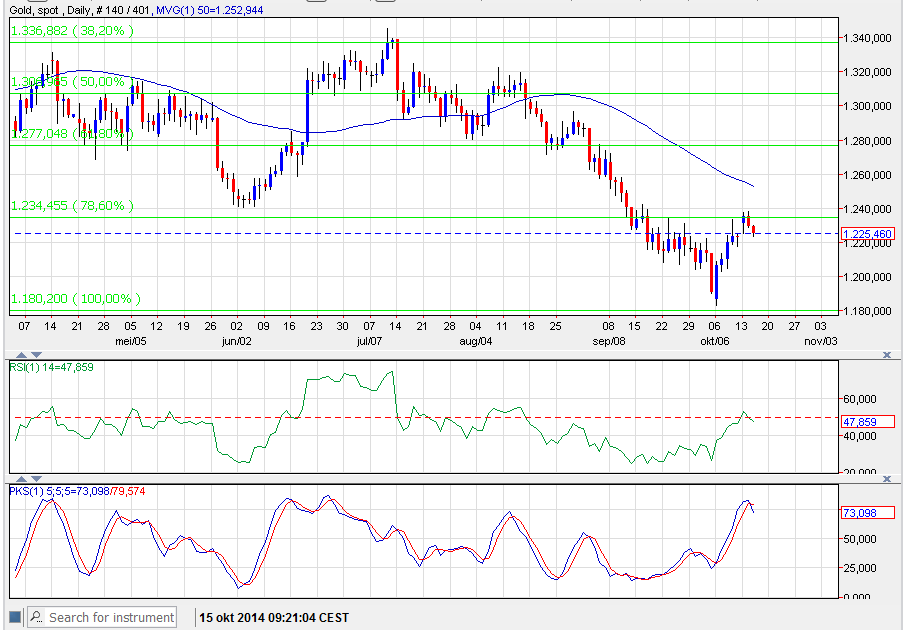906x638 pixels.
Task: Click the sep/08 date axis label
Action: tap(608, 341)
